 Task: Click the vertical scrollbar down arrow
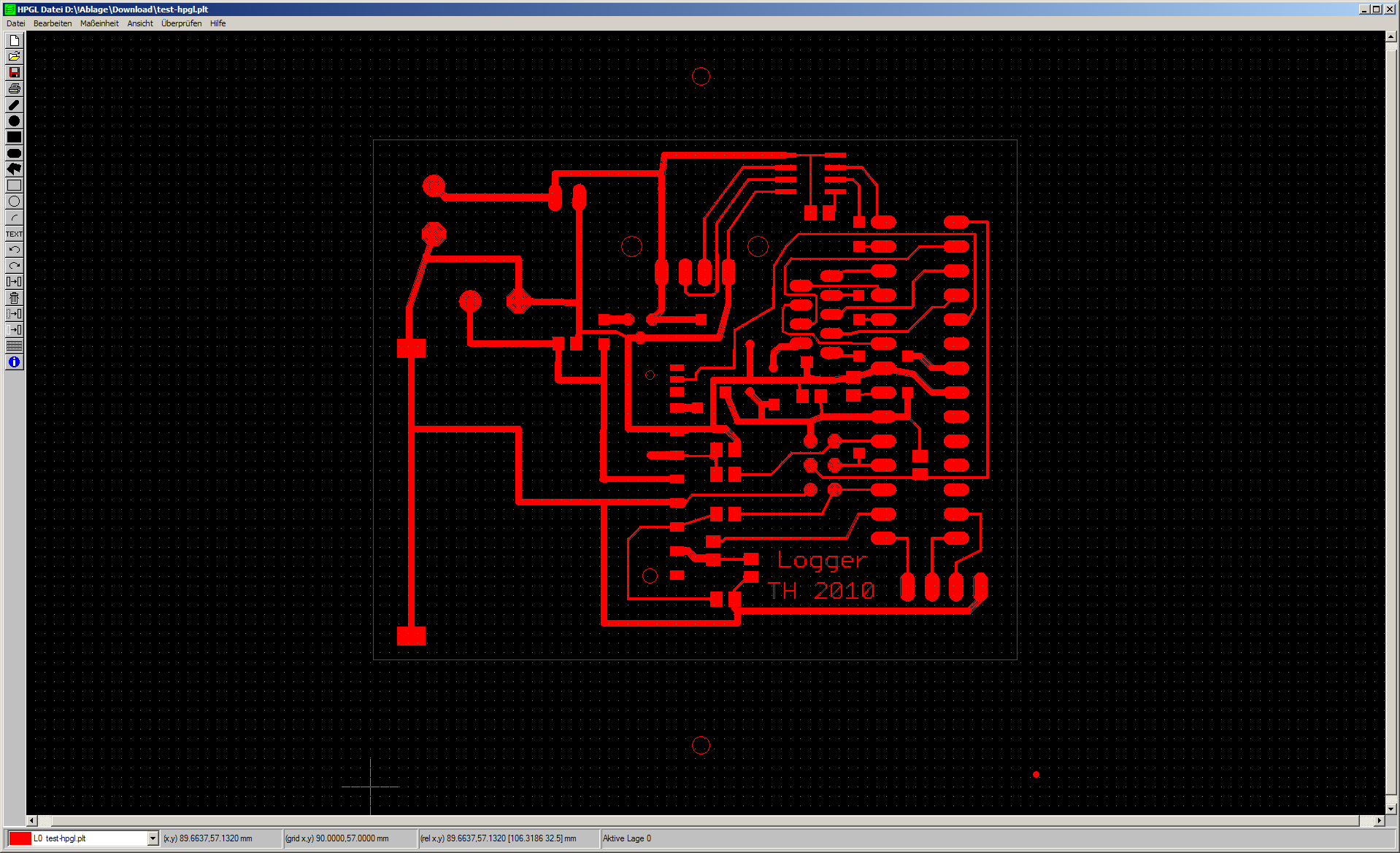pos(1391,808)
